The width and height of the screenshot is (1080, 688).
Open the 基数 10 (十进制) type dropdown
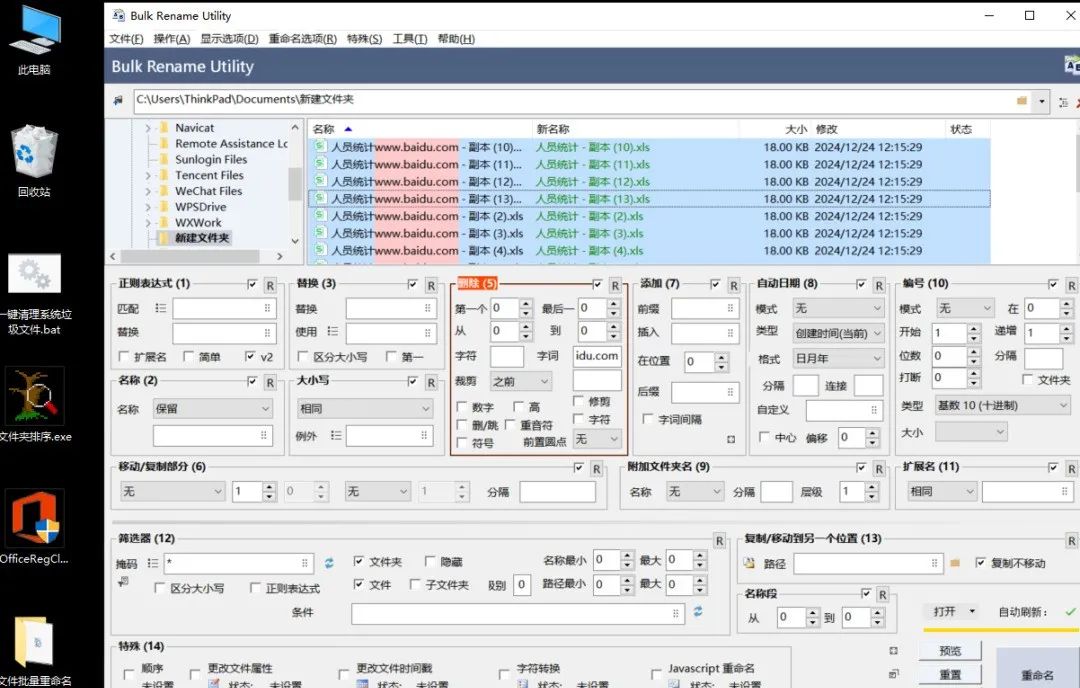(x=1002, y=406)
